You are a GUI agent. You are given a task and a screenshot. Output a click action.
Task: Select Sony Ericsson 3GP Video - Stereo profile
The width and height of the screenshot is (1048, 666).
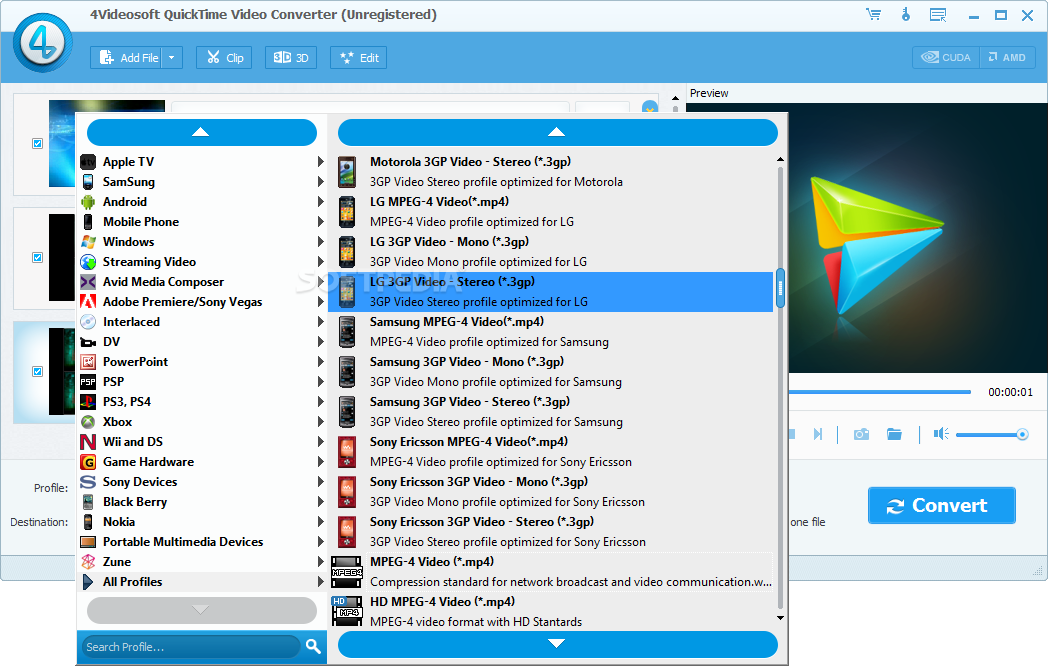click(x=551, y=532)
